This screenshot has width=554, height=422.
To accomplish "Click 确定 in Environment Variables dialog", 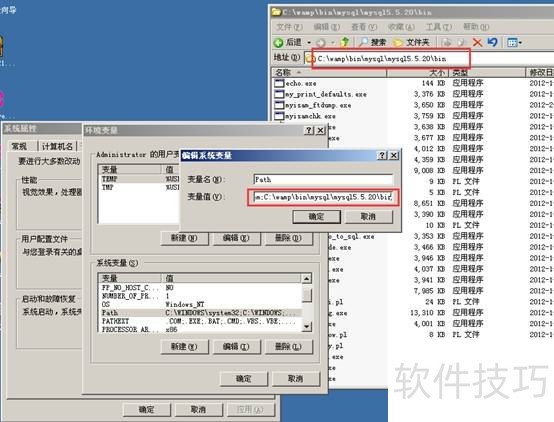I will pyautogui.click(x=244, y=379).
